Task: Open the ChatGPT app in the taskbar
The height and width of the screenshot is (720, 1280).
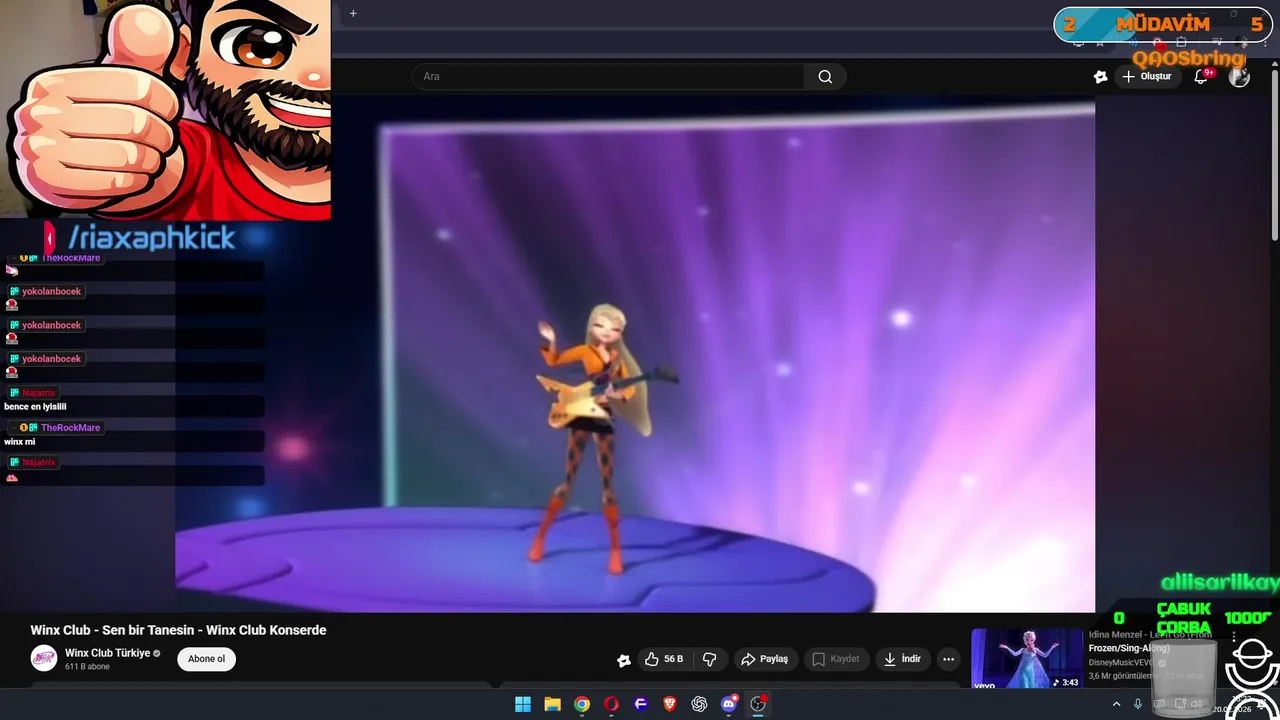Action: (x=699, y=704)
